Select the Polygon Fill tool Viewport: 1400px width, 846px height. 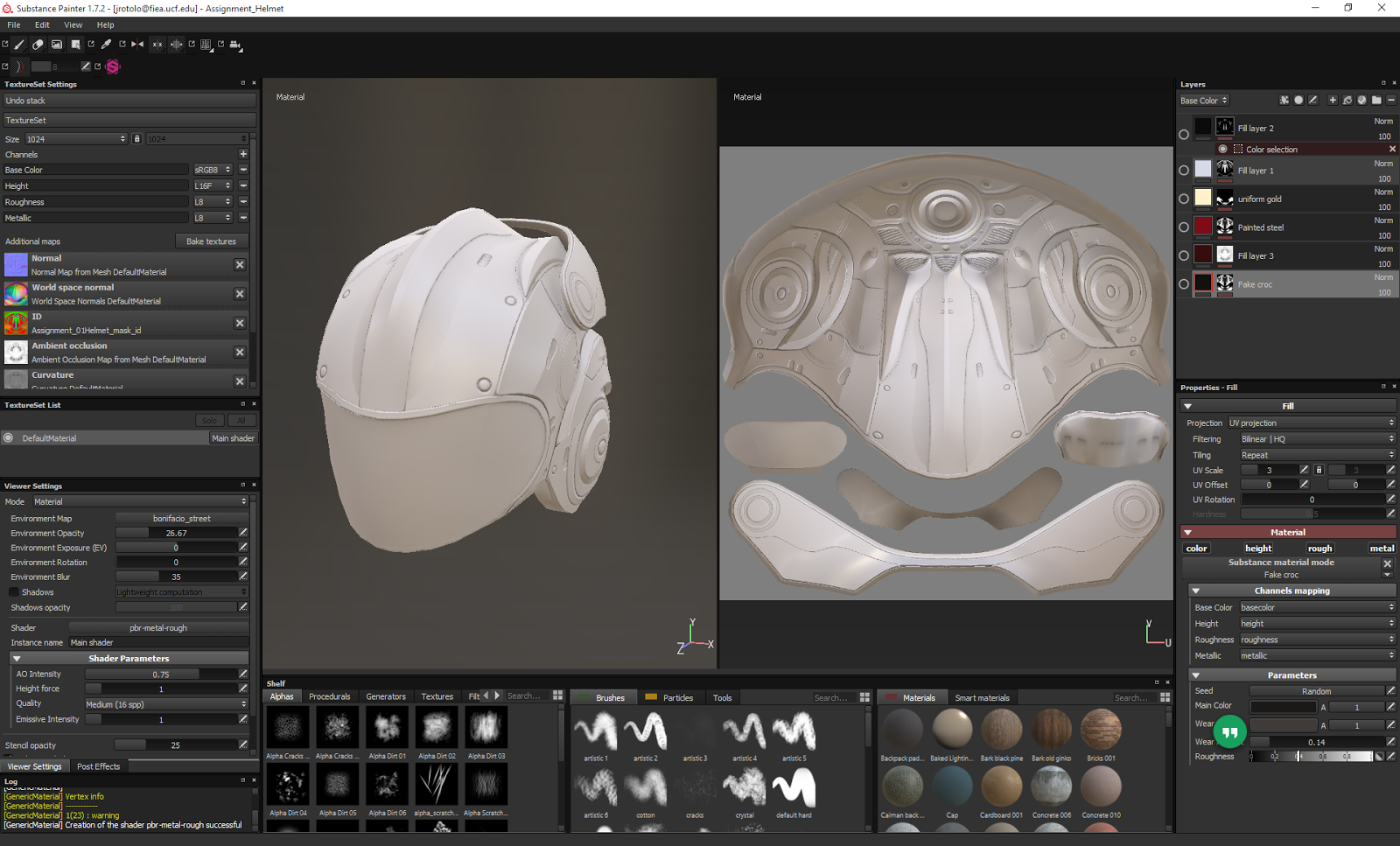tap(76, 45)
